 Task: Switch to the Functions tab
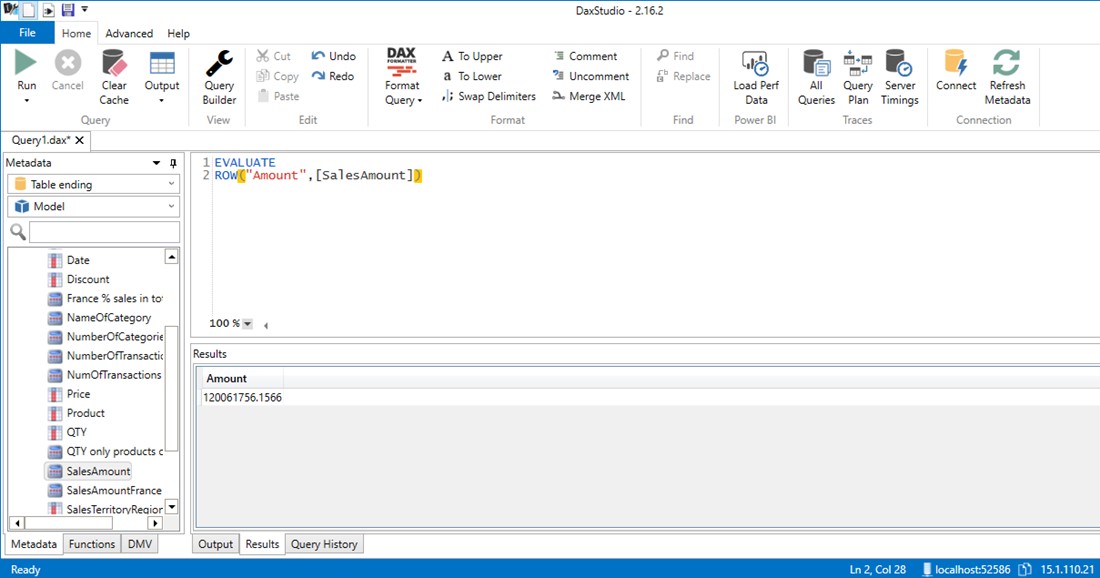click(x=92, y=544)
